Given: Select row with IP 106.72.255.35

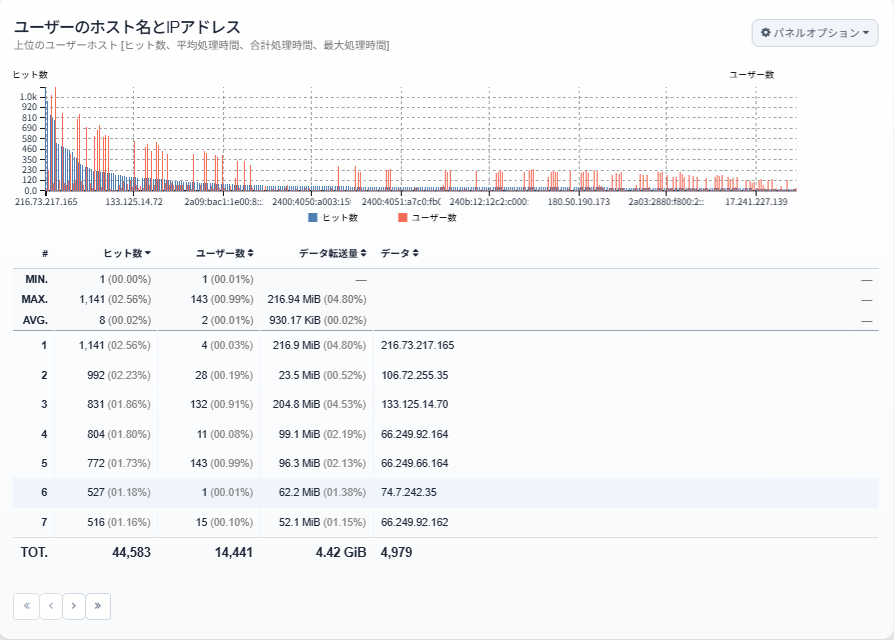Looking at the screenshot, I should (x=445, y=375).
